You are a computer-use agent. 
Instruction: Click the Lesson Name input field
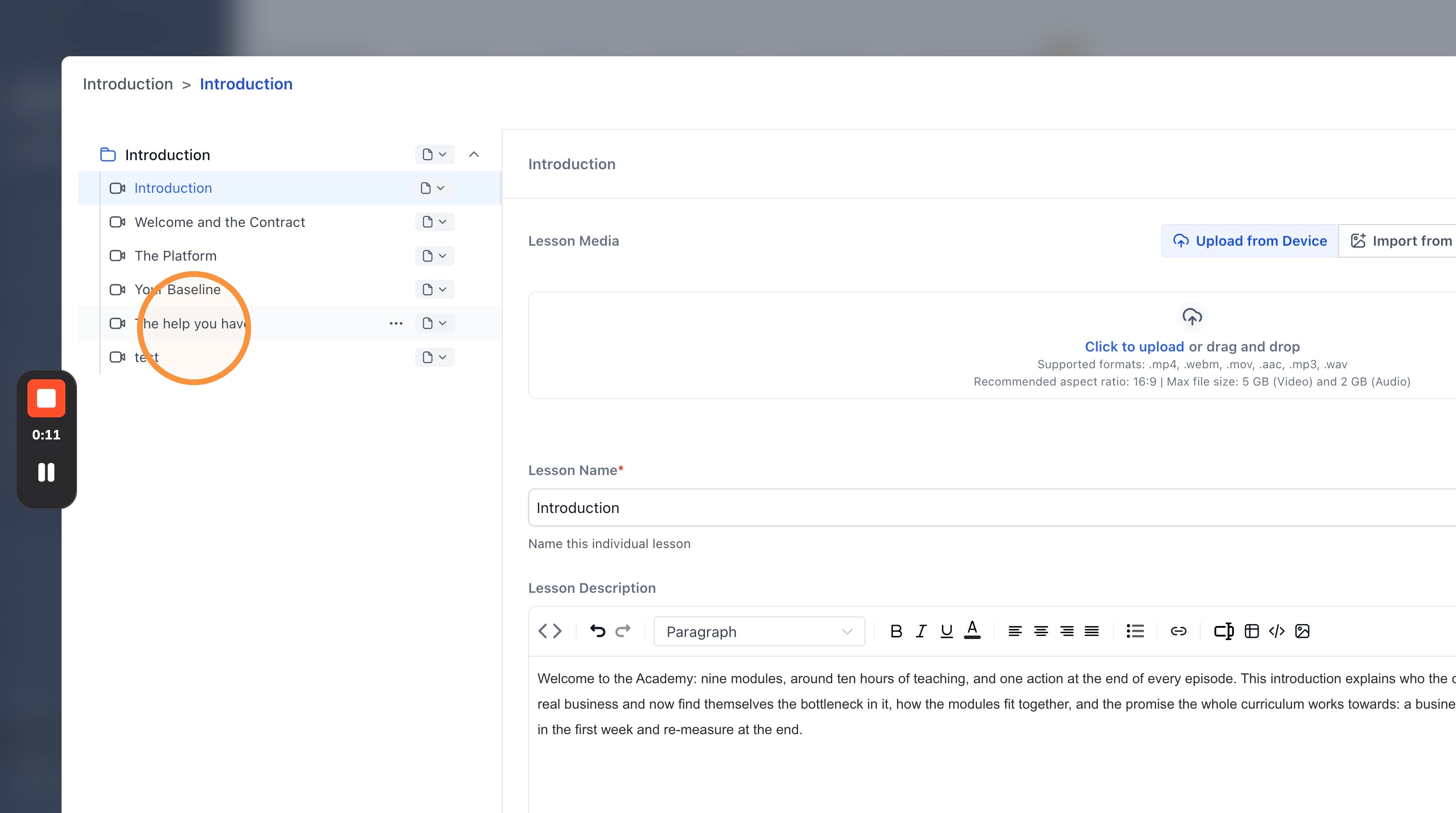tap(992, 507)
